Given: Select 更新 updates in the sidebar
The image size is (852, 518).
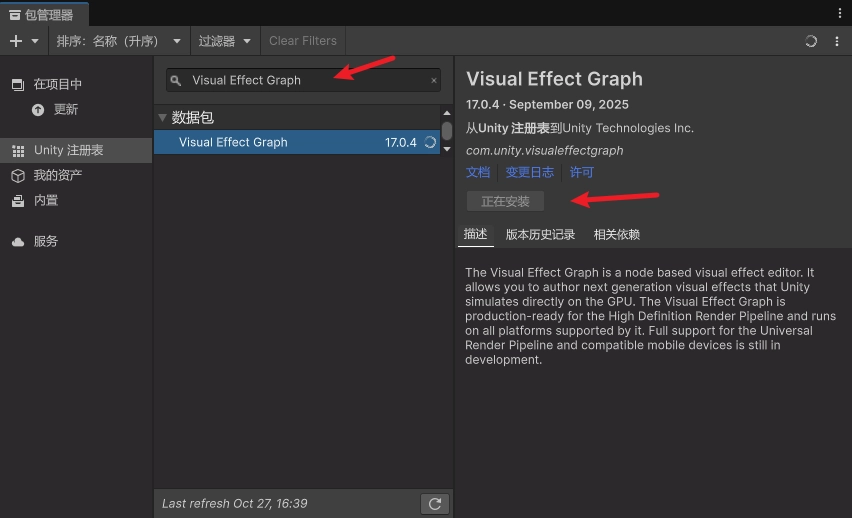Looking at the screenshot, I should pyautogui.click(x=65, y=110).
